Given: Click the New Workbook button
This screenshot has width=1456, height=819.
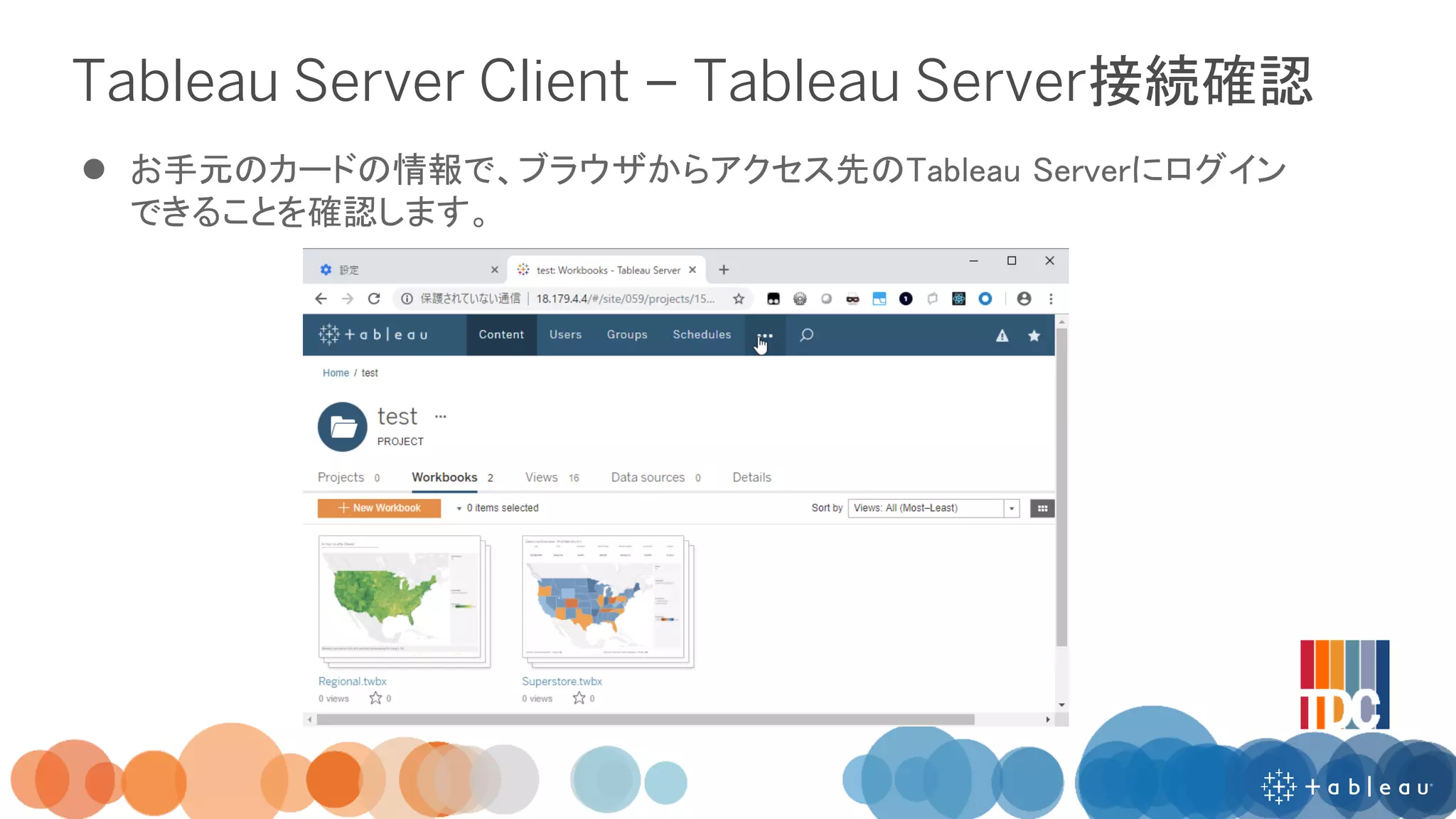Looking at the screenshot, I should click(379, 508).
